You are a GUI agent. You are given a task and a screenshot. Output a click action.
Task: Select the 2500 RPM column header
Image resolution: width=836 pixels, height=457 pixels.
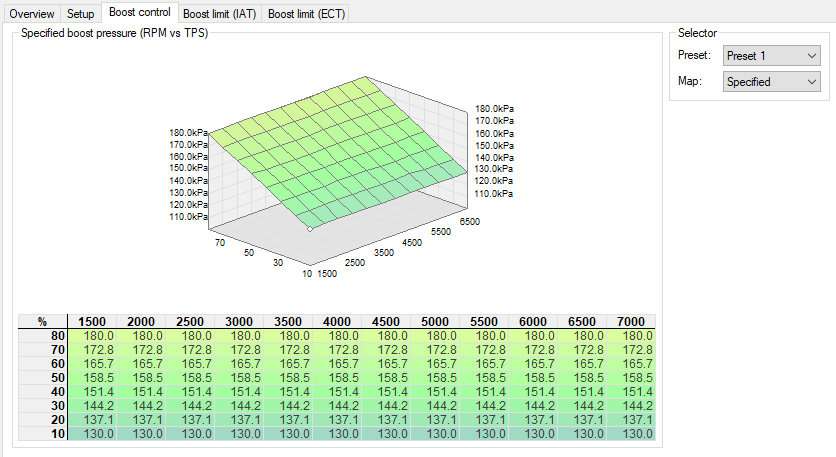click(x=190, y=322)
